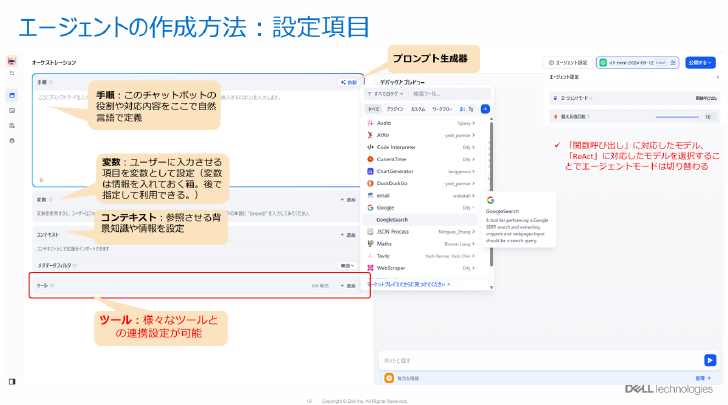Expand the WebScraper entry chevron
The width and height of the screenshot is (728, 405).
pos(473,268)
